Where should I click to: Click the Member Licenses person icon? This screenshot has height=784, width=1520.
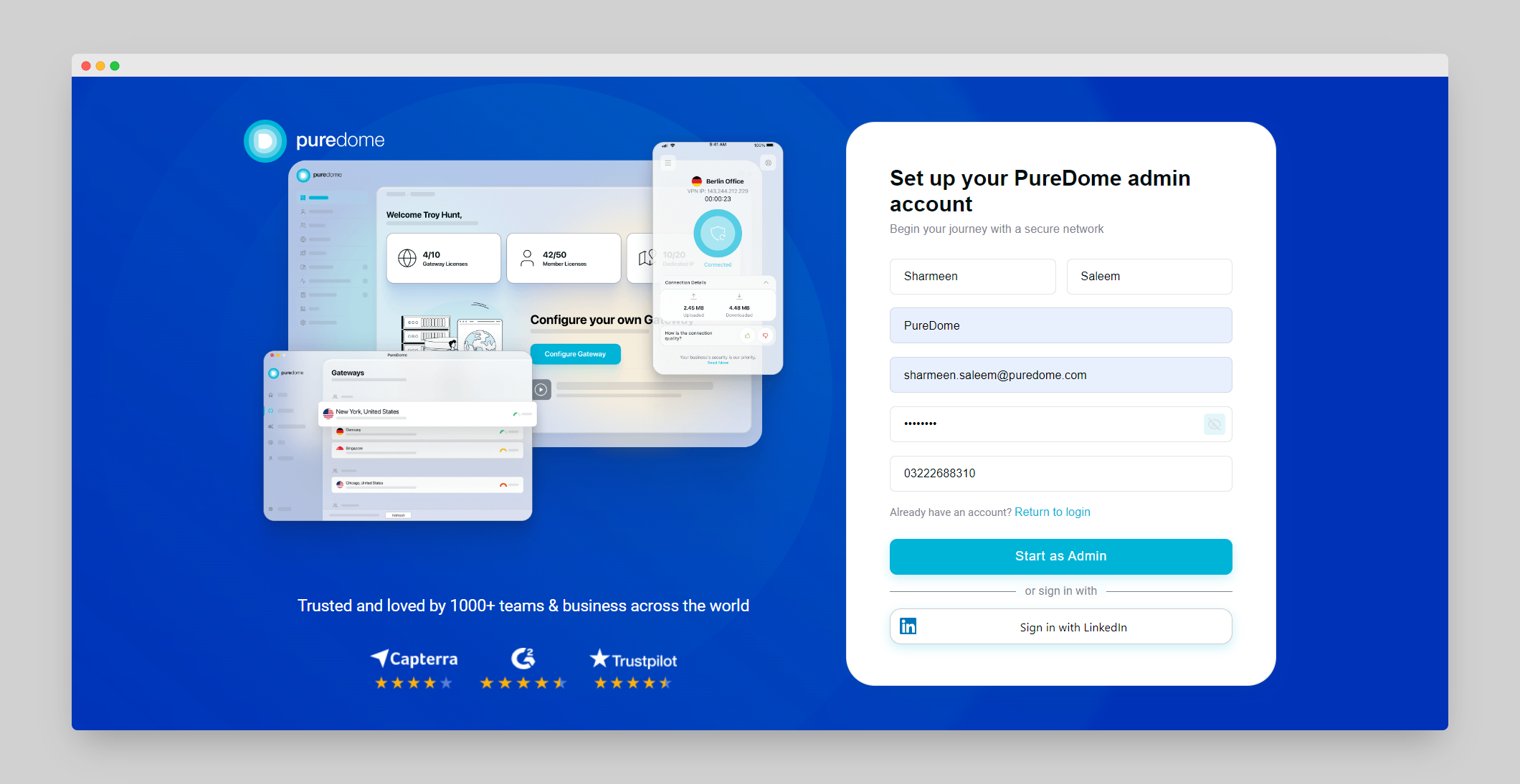click(x=527, y=258)
